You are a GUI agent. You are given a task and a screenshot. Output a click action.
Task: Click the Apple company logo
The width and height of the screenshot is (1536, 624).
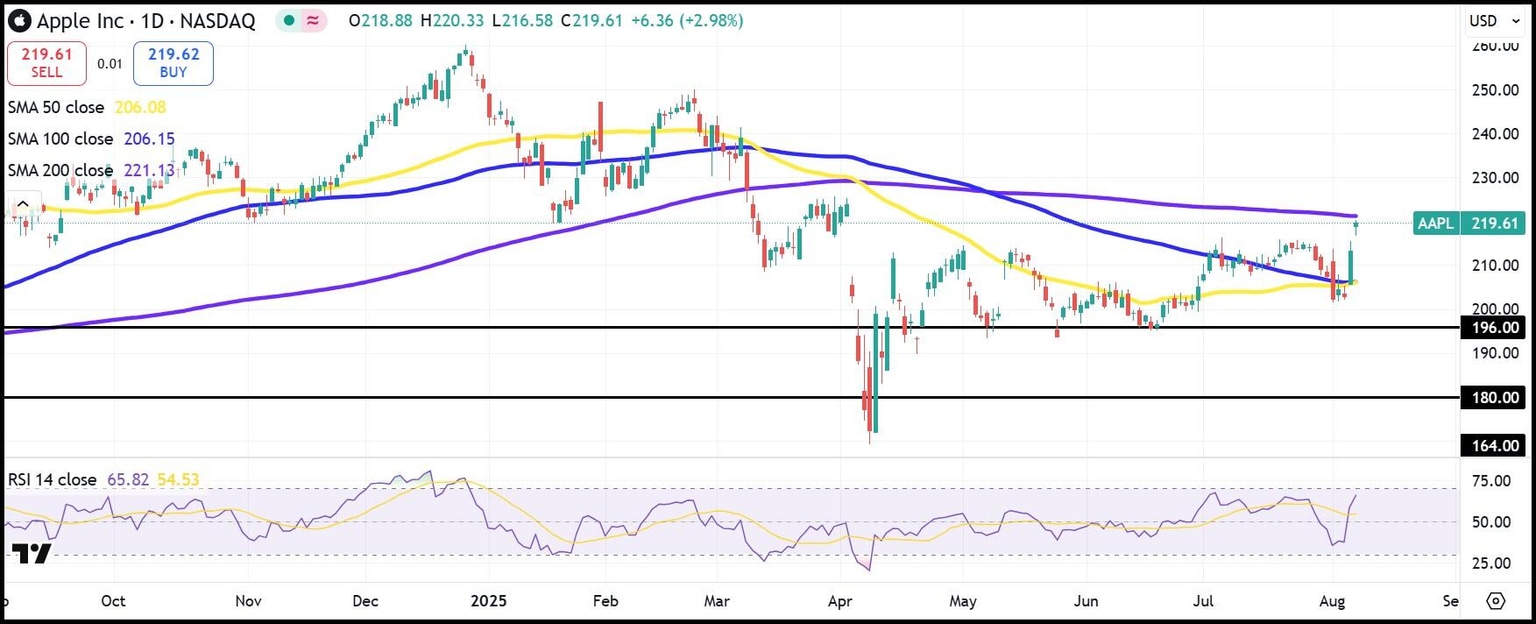pos(21,20)
